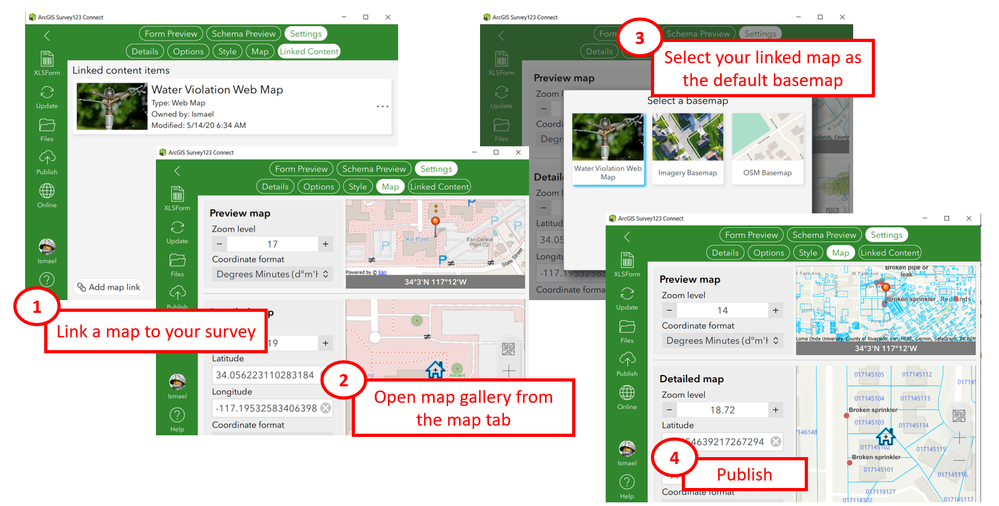Image resolution: width=999 pixels, height=506 pixels.
Task: Increase preview map zoom level from 17
Action: point(326,244)
